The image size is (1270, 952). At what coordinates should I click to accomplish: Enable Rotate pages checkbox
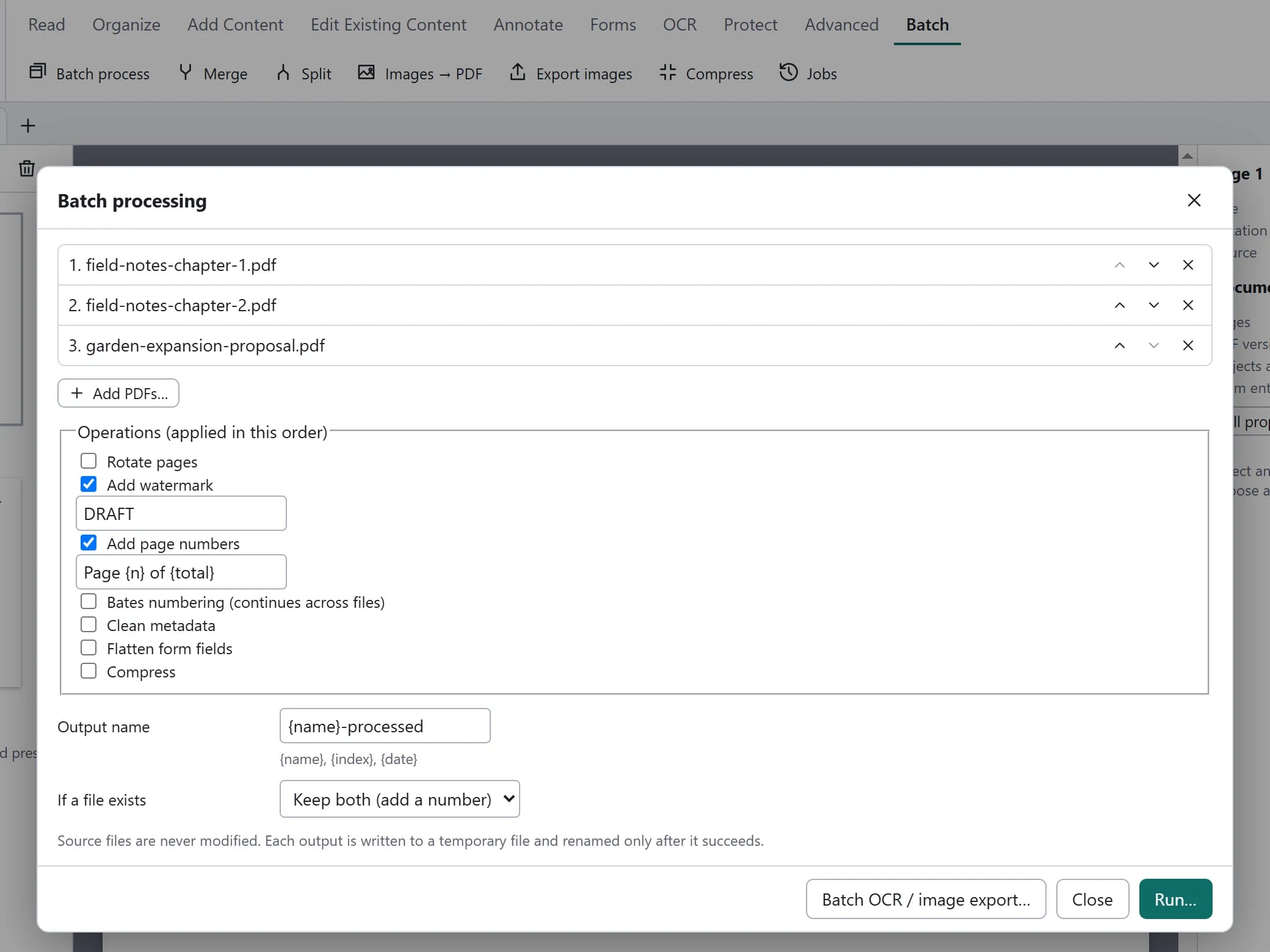coord(89,461)
